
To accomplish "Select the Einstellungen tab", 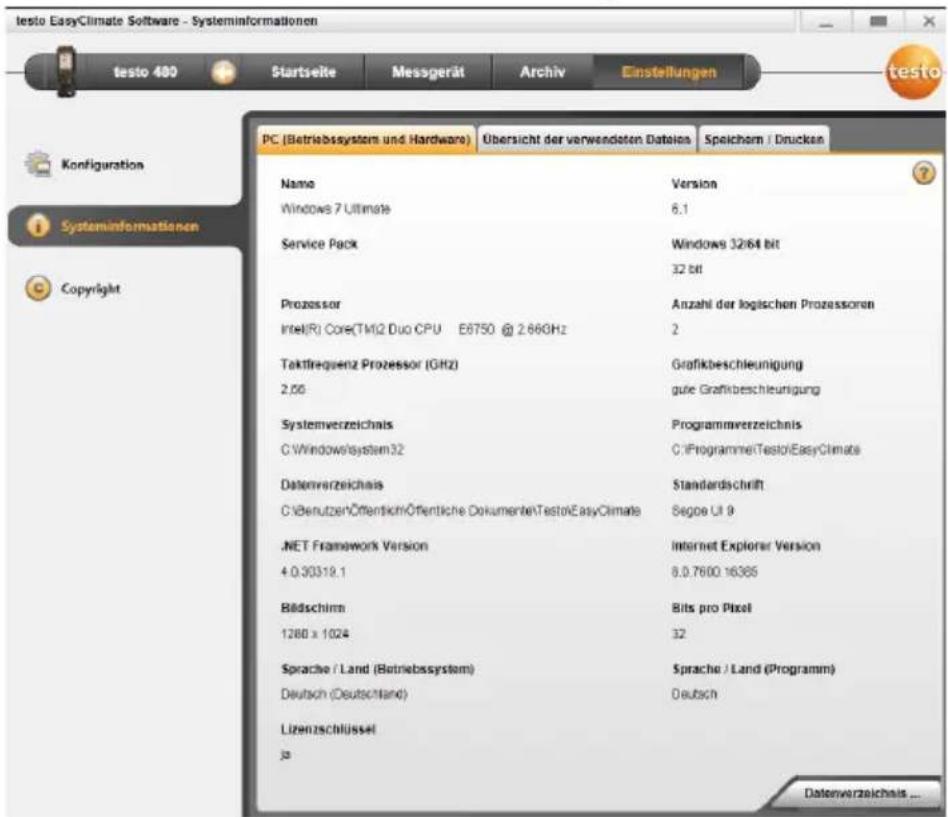I will (669, 72).
